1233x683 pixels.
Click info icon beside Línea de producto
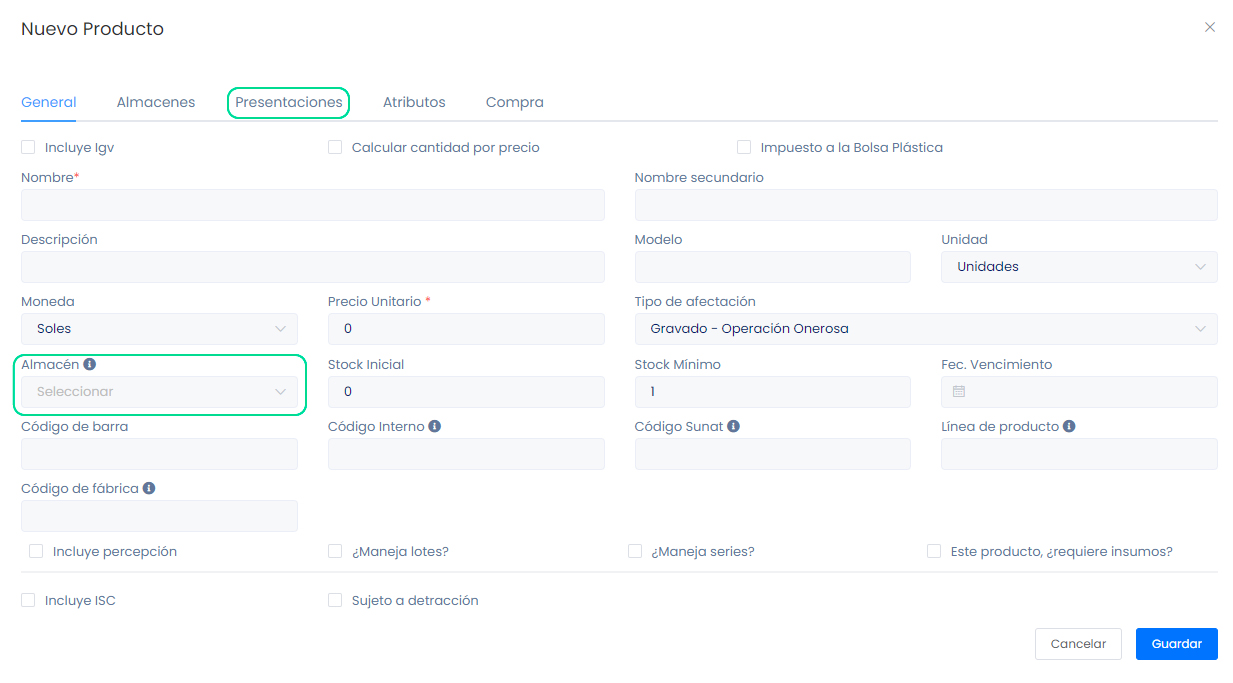[x=1069, y=426]
